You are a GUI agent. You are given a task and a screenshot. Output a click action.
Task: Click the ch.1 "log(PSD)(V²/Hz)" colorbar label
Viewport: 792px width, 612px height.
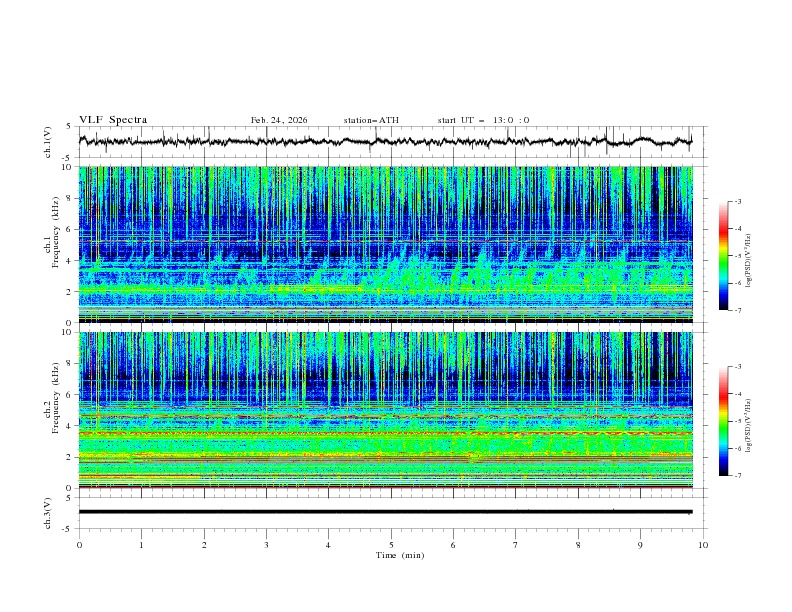coord(748,261)
